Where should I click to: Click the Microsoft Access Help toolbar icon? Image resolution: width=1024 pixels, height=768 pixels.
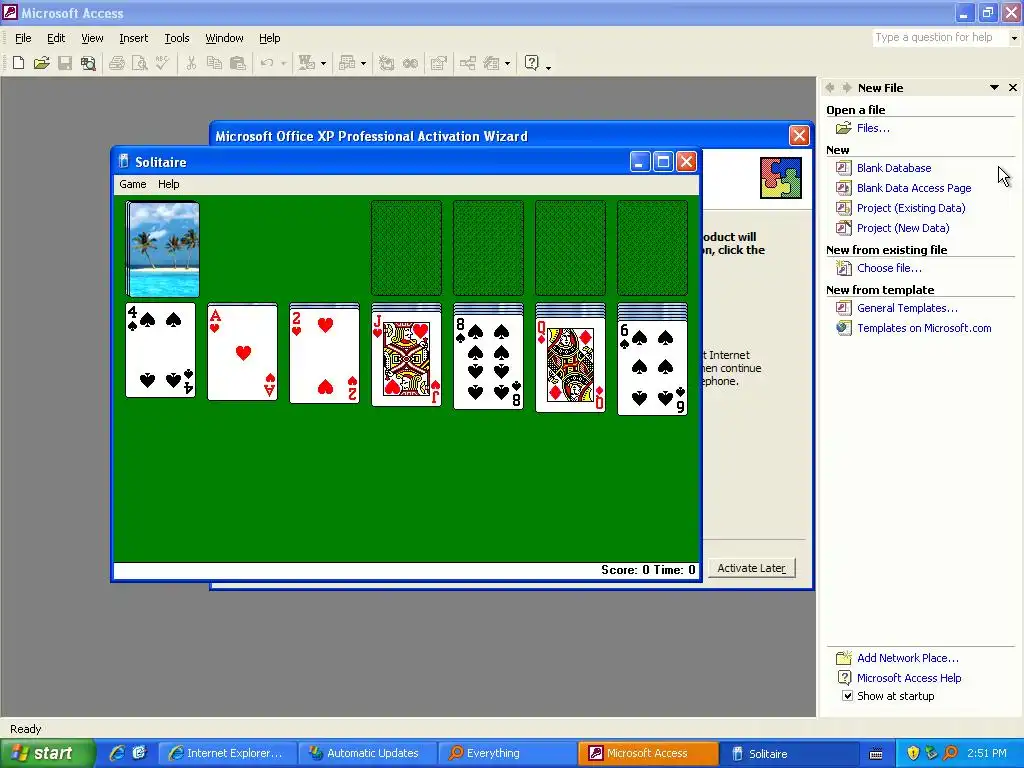pos(532,63)
